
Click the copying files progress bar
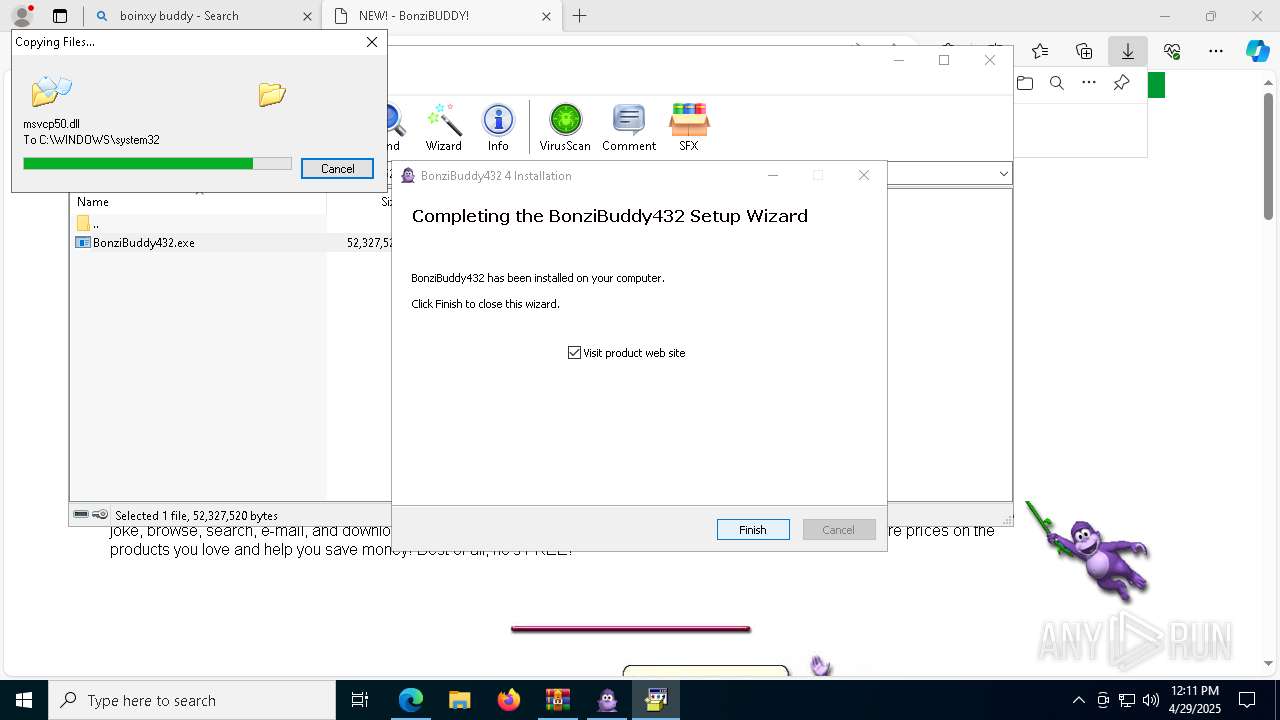pos(157,164)
